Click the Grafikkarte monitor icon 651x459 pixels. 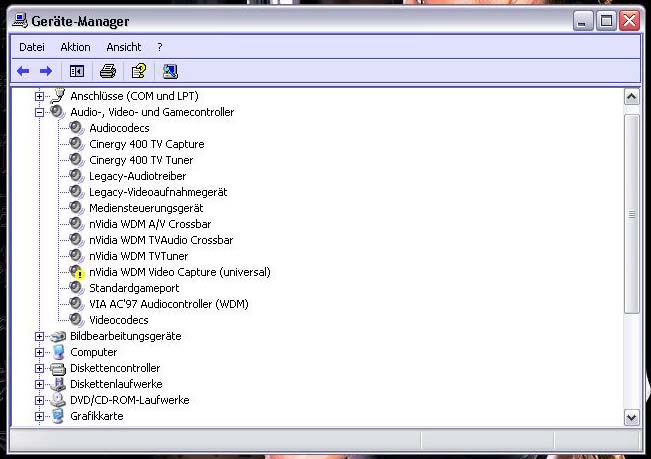58,416
